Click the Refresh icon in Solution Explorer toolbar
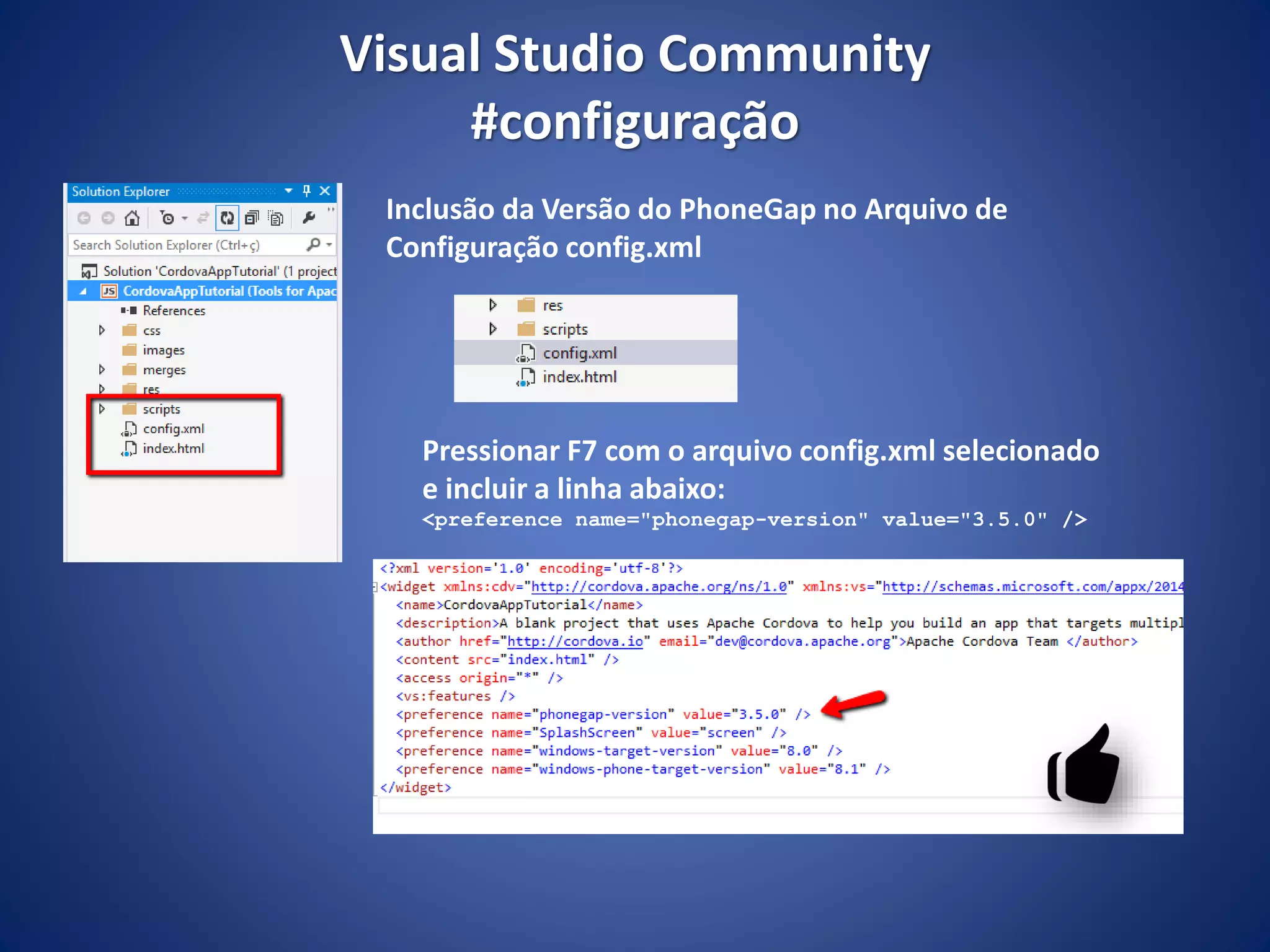Viewport: 1270px width, 952px height. pos(227,218)
